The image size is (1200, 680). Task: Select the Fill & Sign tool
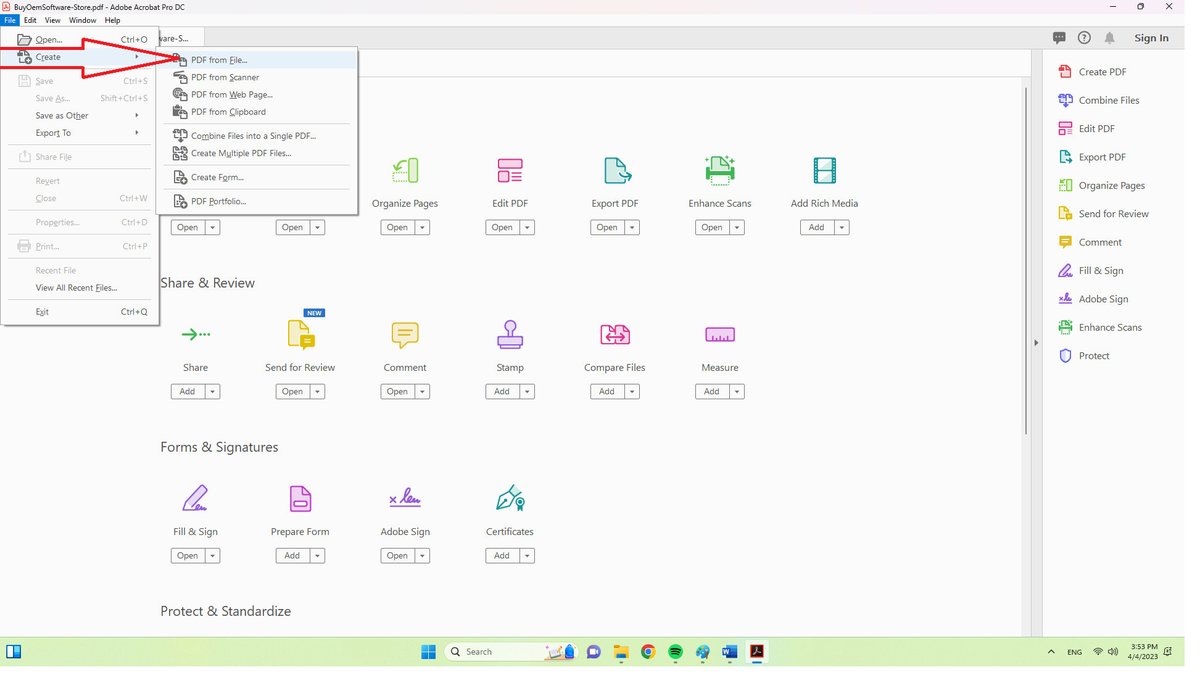pyautogui.click(x=195, y=500)
